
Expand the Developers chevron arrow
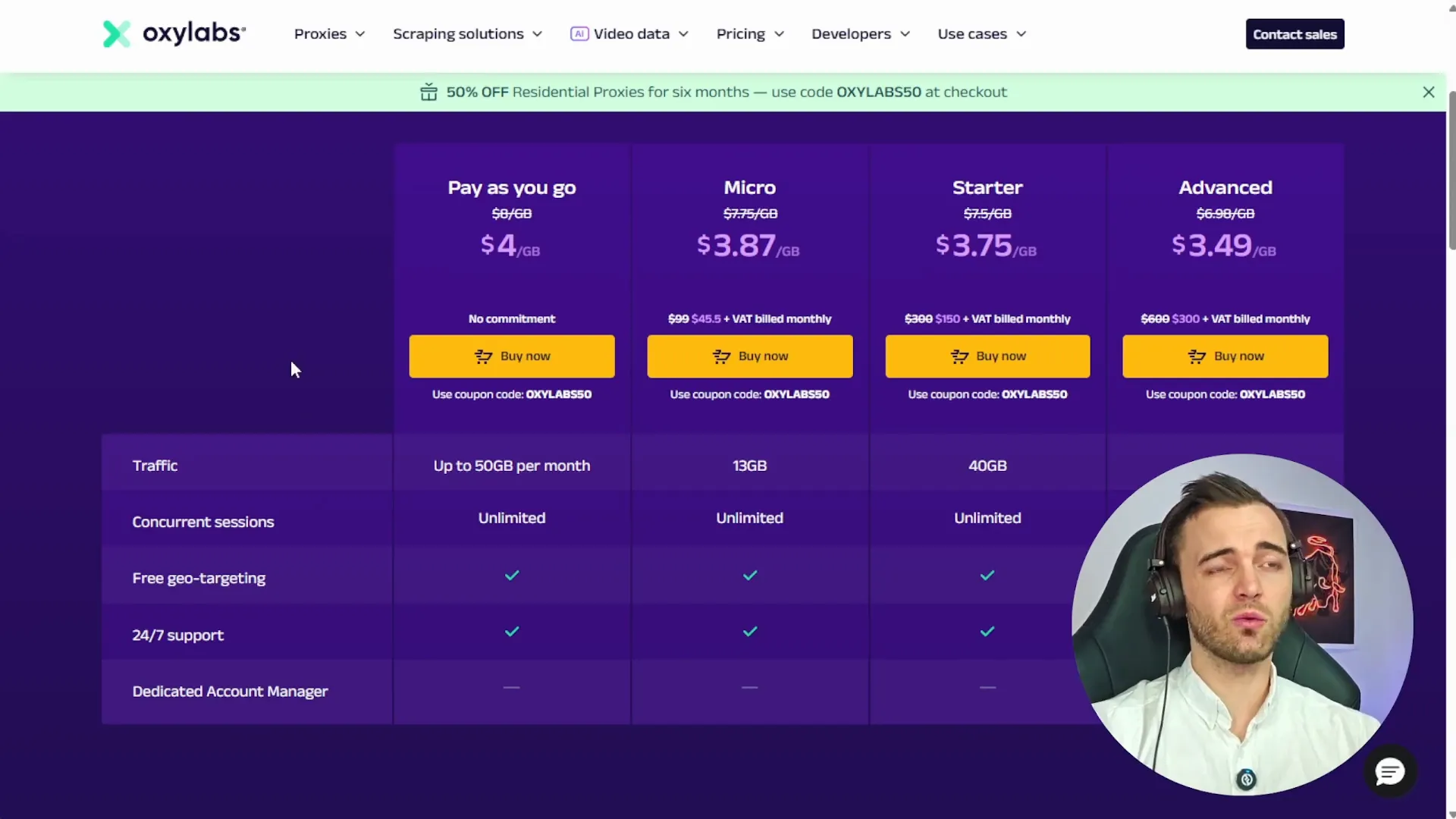(905, 34)
